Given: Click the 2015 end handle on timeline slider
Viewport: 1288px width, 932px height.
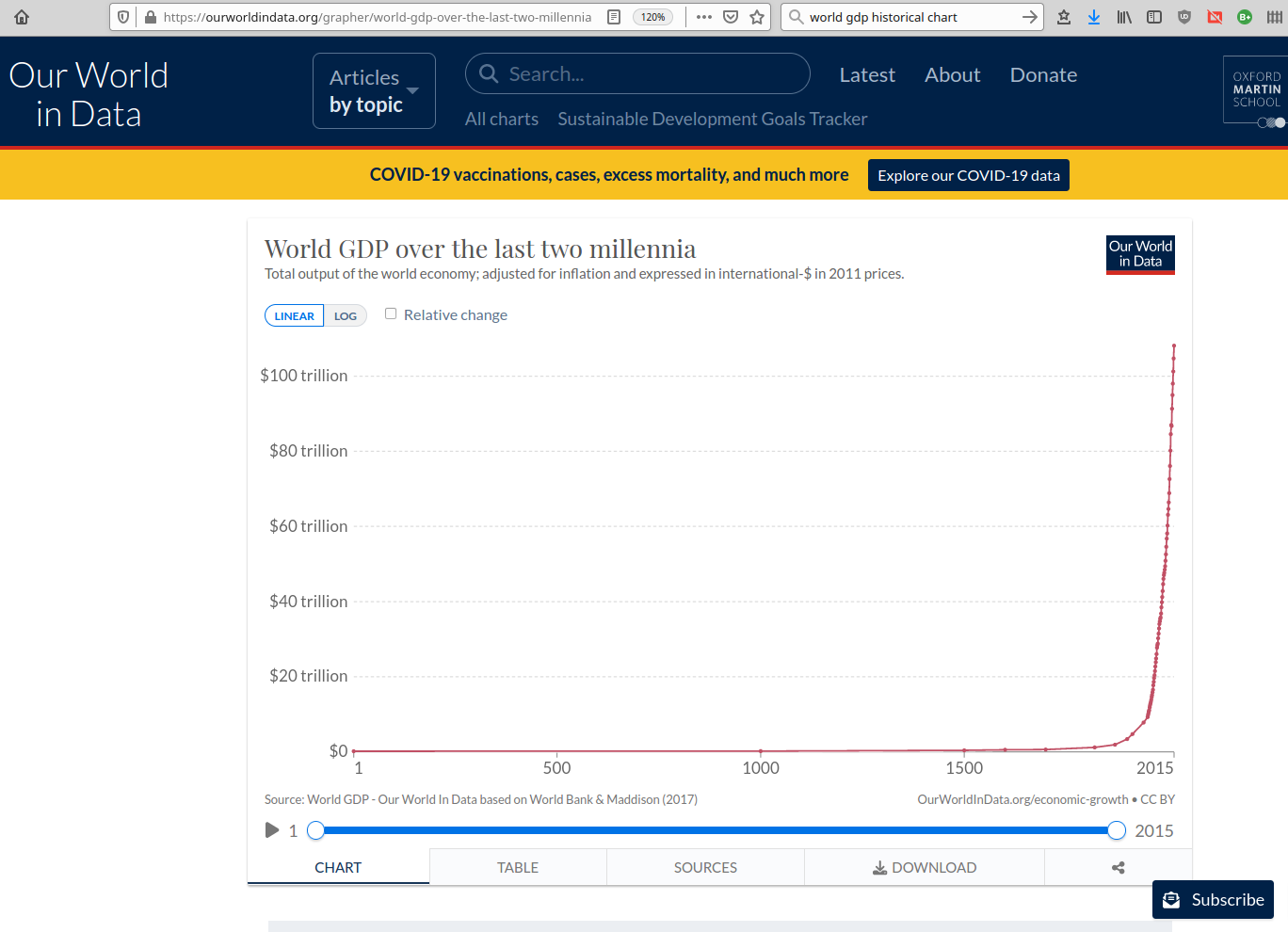Looking at the screenshot, I should [x=1117, y=830].
